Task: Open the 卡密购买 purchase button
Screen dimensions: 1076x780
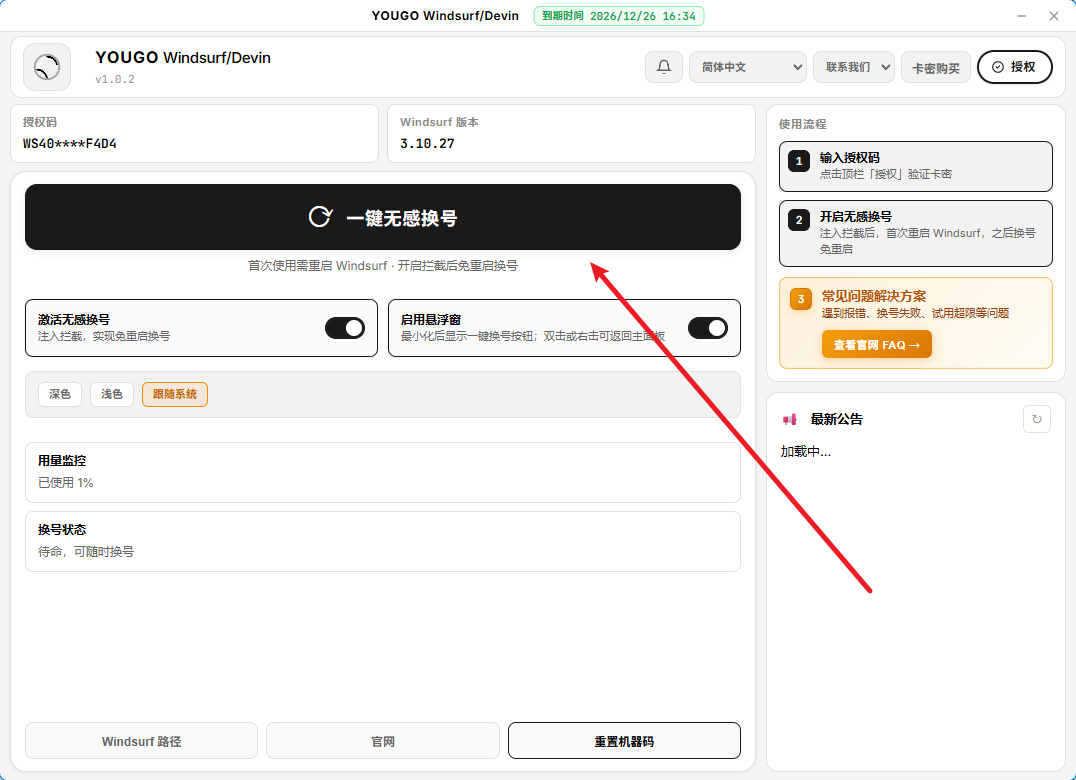Action: 935,68
